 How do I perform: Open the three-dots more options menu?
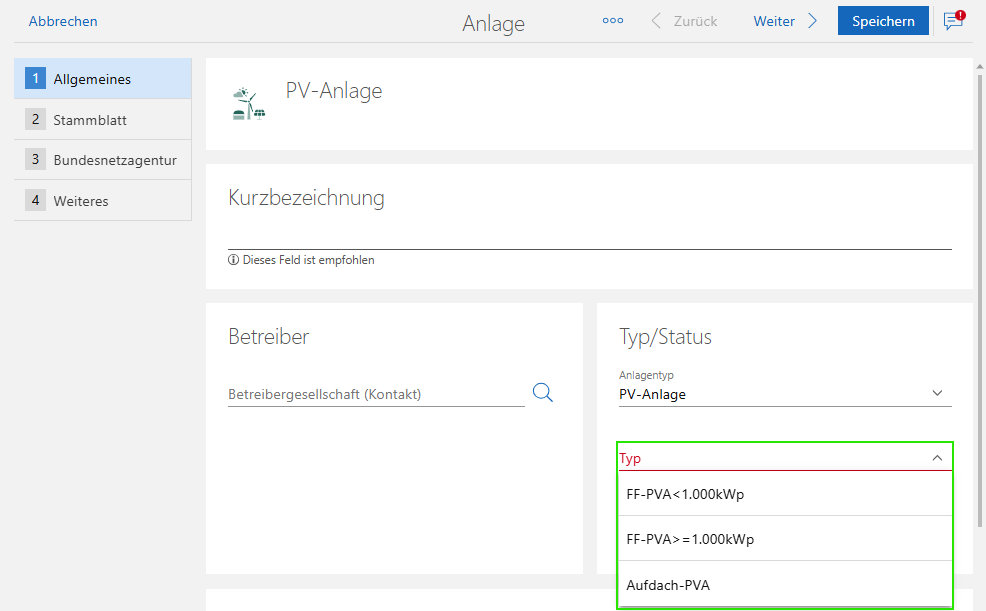pyautogui.click(x=612, y=21)
